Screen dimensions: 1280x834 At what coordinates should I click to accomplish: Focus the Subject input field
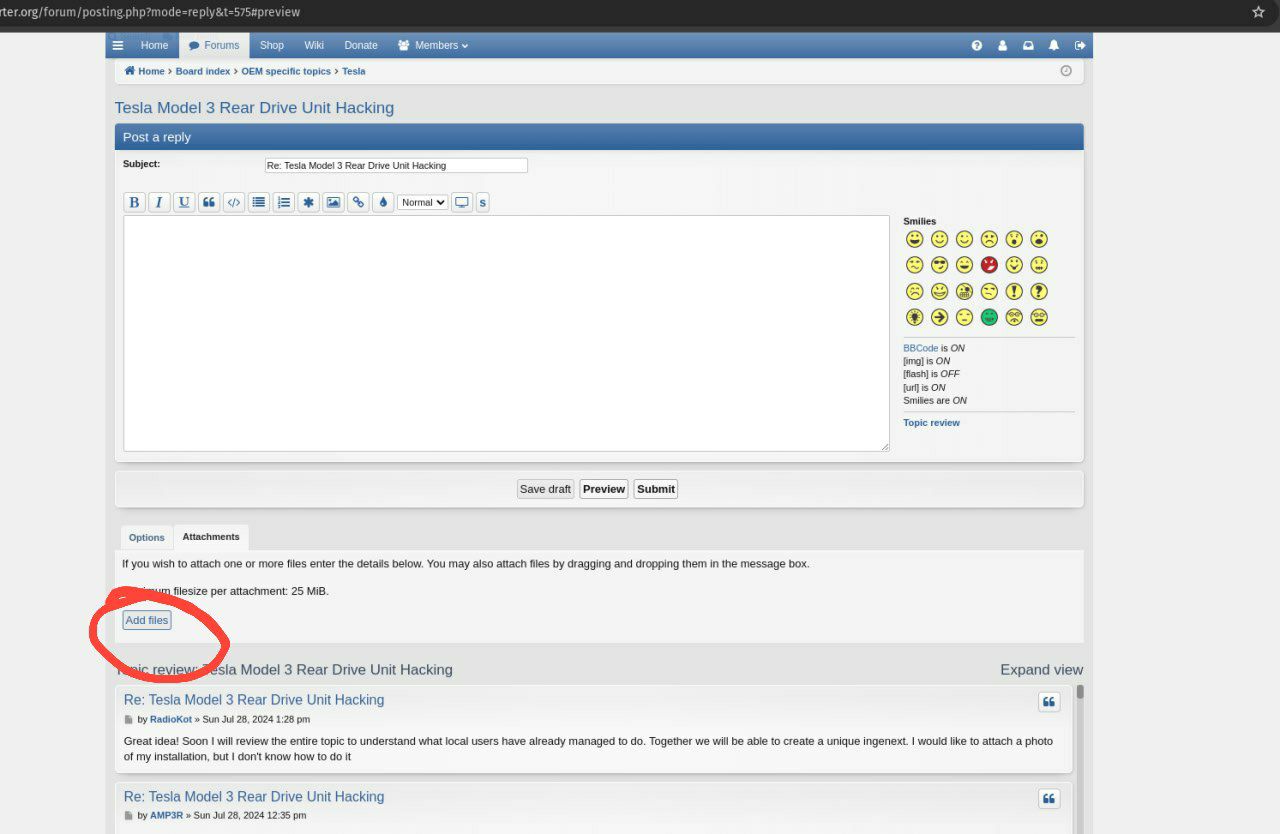(396, 165)
